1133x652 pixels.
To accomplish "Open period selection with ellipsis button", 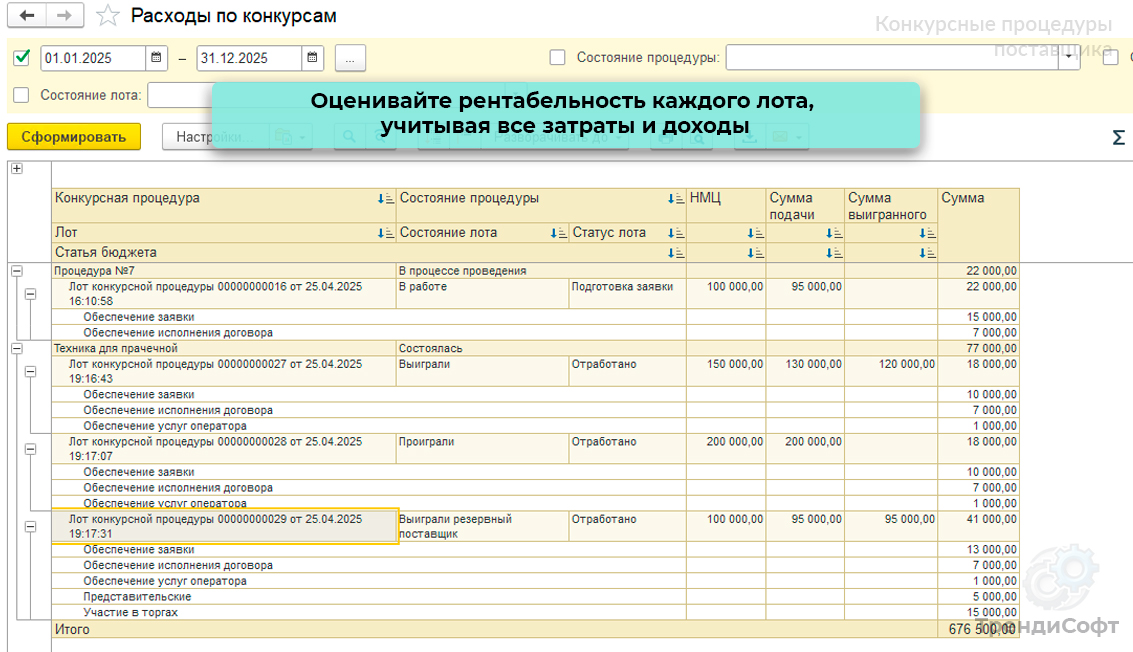I will [350, 58].
